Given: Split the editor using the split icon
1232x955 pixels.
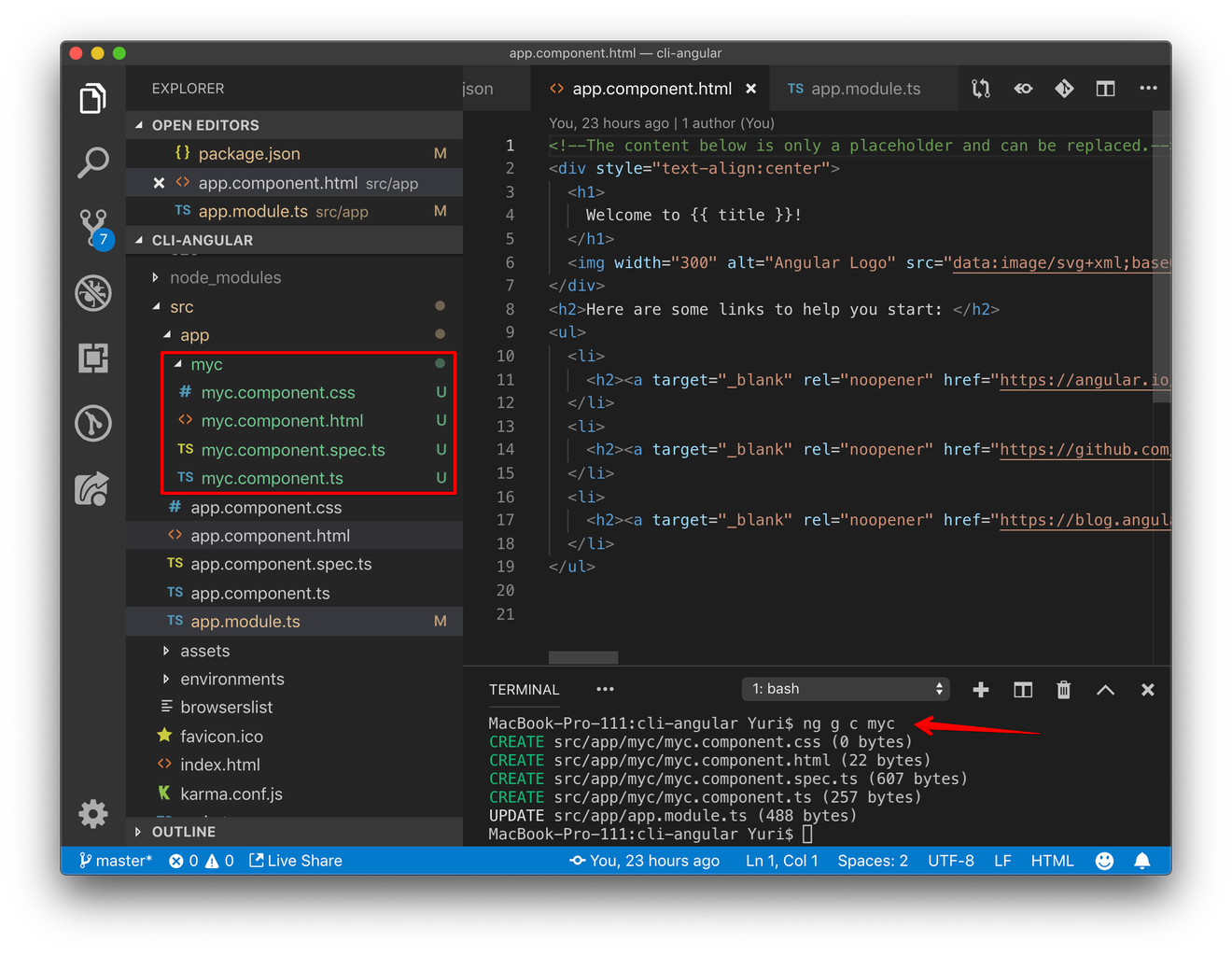Looking at the screenshot, I should pos(1105,88).
